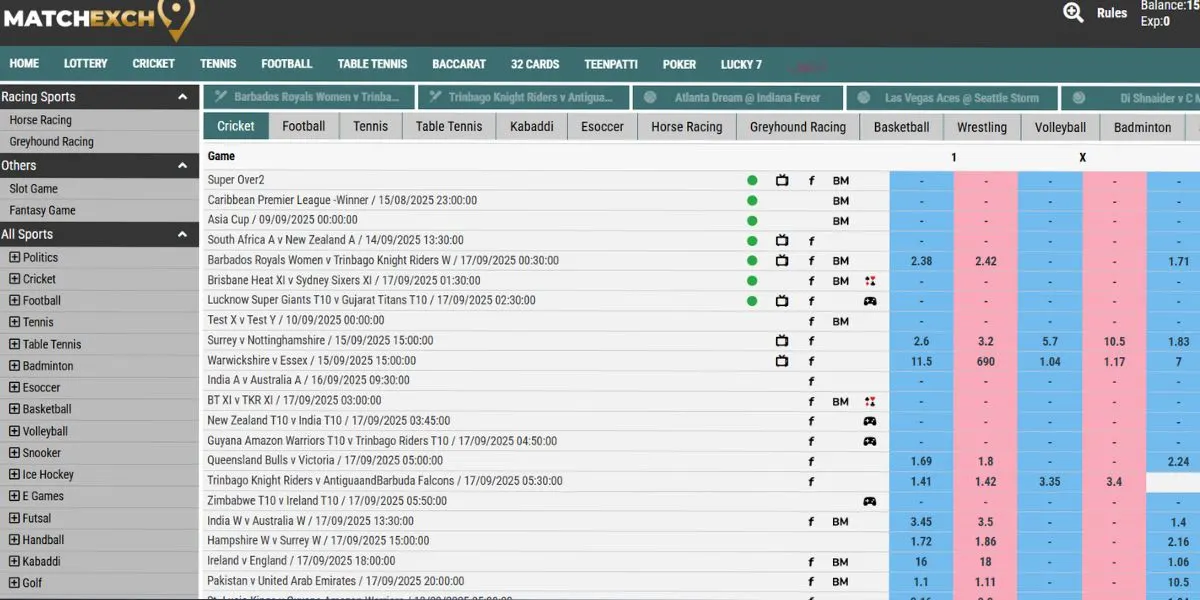Viewport: 1200px width, 600px height.
Task: Click the green in-play dot for Caribbean Premier League
Action: 752,201
